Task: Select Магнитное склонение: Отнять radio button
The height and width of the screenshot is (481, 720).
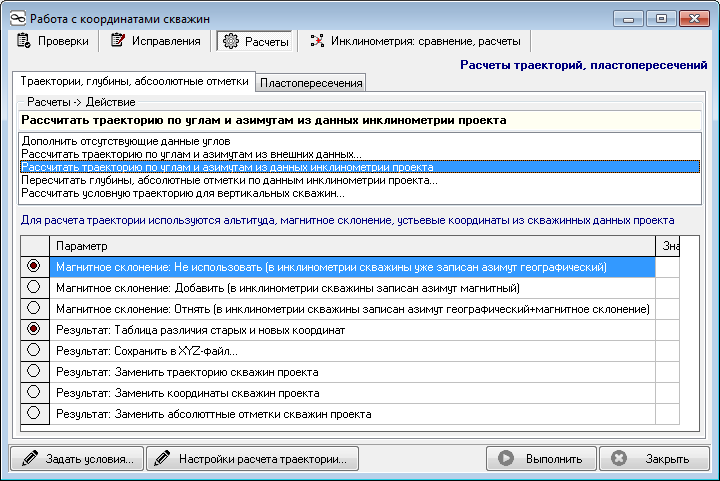Action: point(34,308)
